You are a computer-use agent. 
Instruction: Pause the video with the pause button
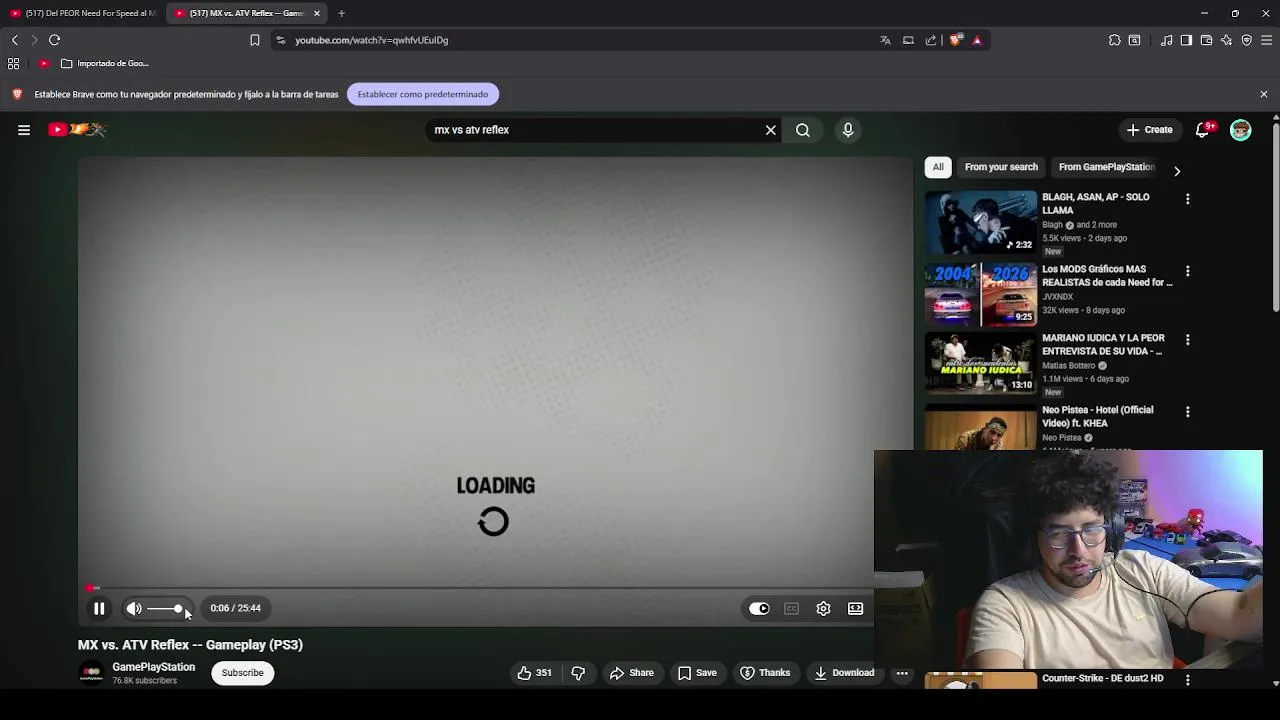pyautogui.click(x=99, y=608)
